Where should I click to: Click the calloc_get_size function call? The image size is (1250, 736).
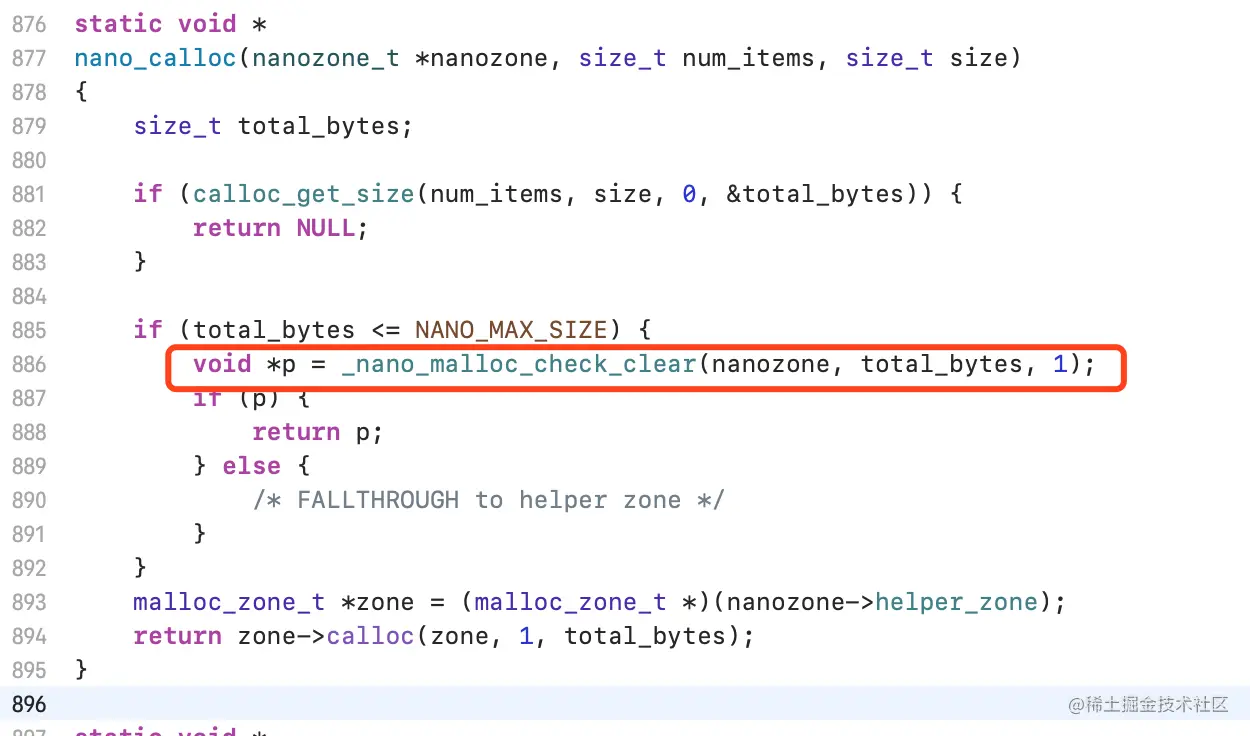pos(303,194)
